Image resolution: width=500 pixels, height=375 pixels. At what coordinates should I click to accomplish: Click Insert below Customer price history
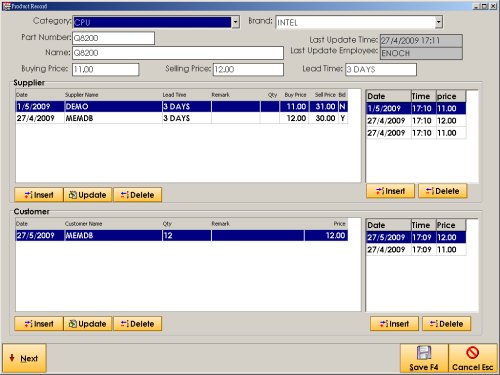tap(394, 324)
